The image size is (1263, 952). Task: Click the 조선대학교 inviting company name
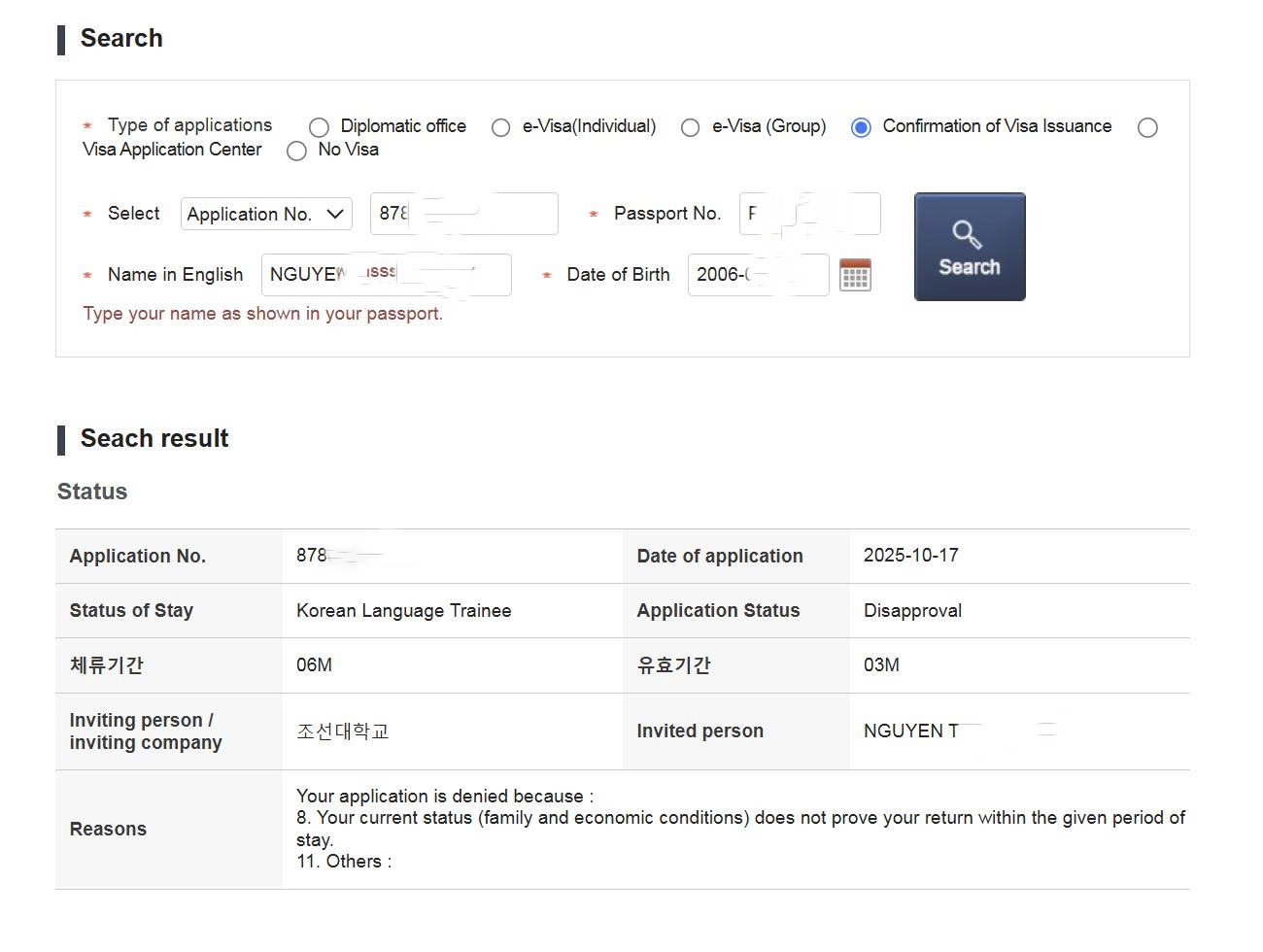click(x=342, y=731)
